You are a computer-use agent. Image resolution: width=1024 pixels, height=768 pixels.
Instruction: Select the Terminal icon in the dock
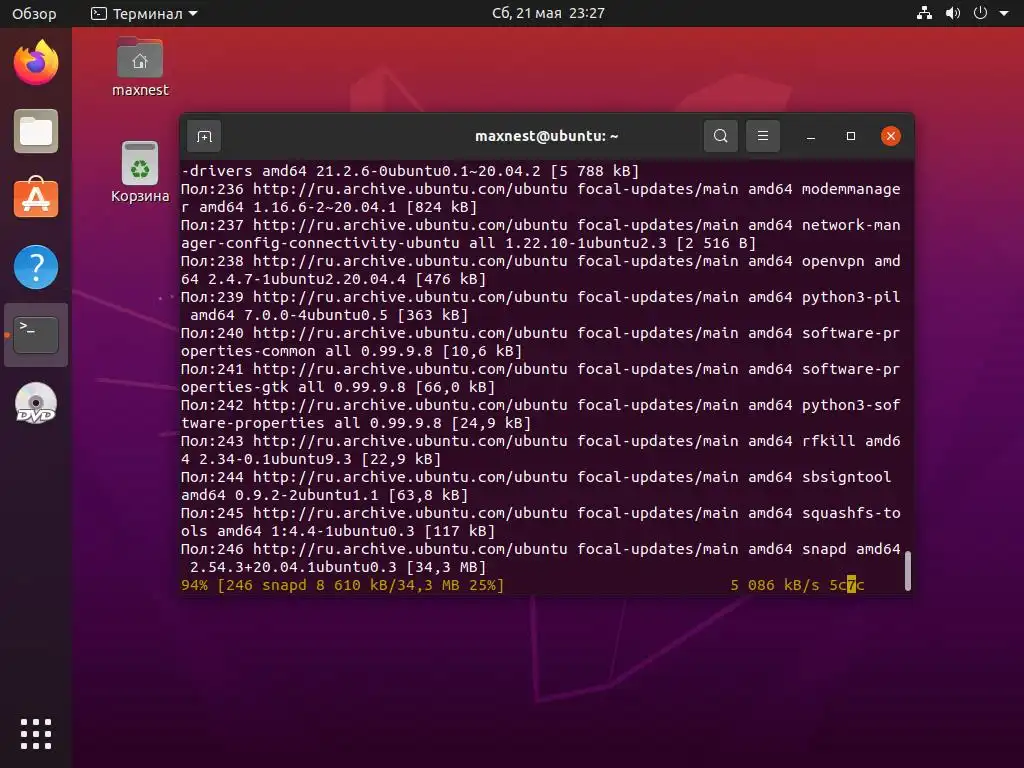point(36,334)
